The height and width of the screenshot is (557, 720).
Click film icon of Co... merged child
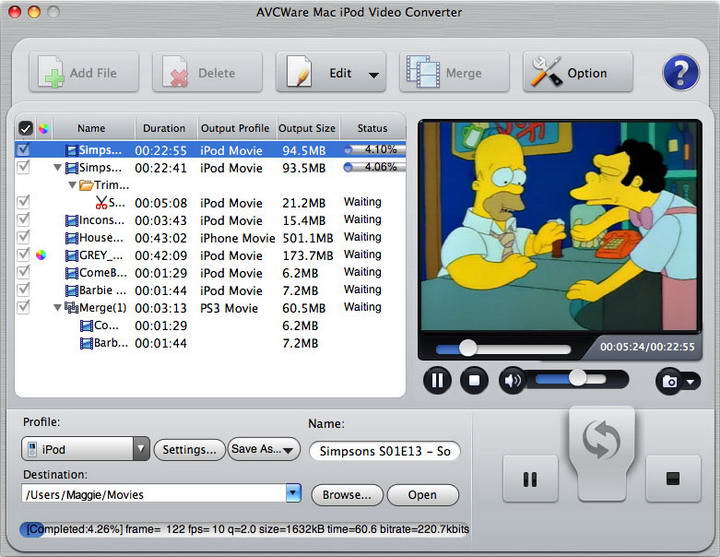(86, 326)
